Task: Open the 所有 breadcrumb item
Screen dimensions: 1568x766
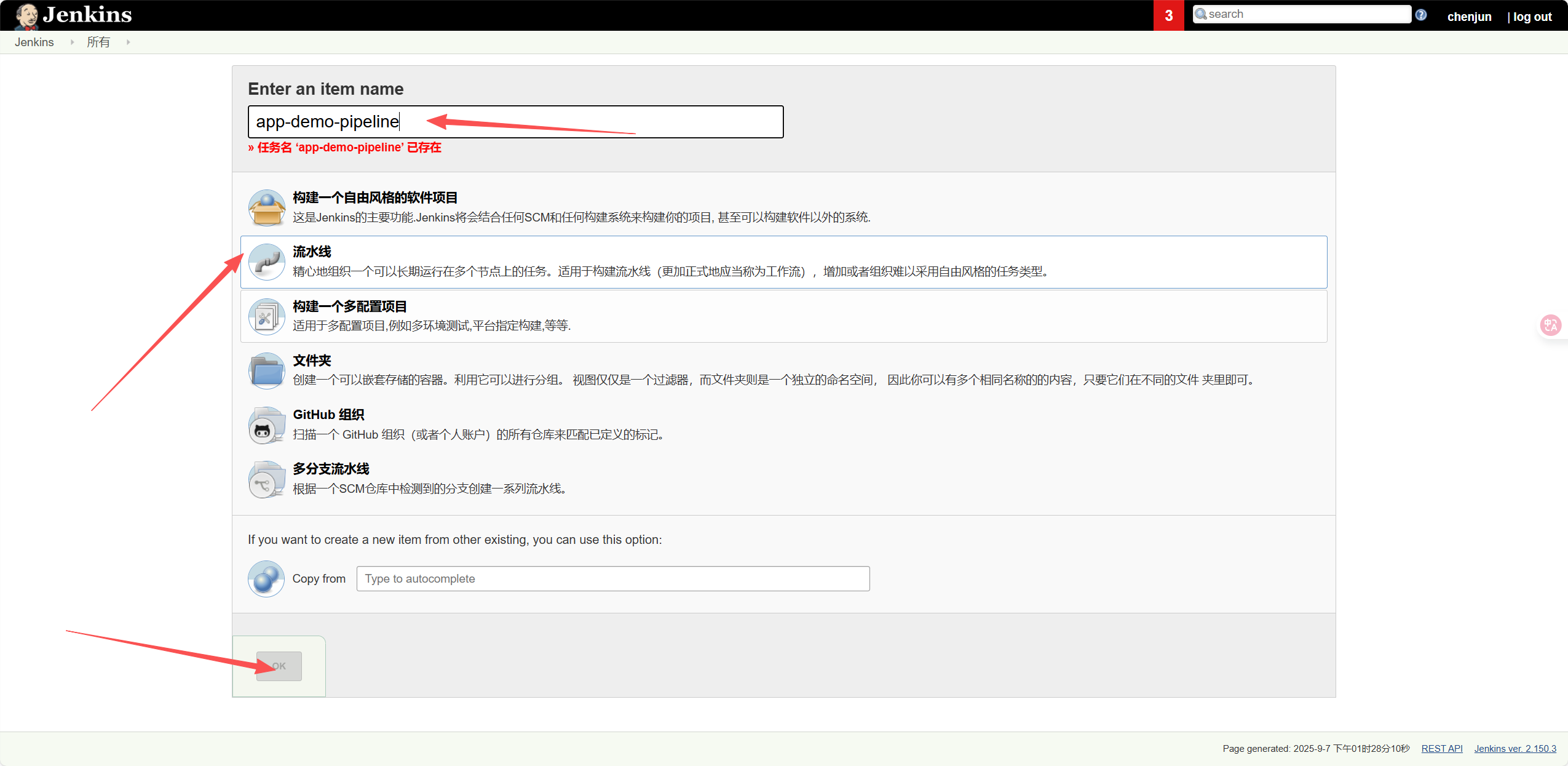Action: click(98, 42)
